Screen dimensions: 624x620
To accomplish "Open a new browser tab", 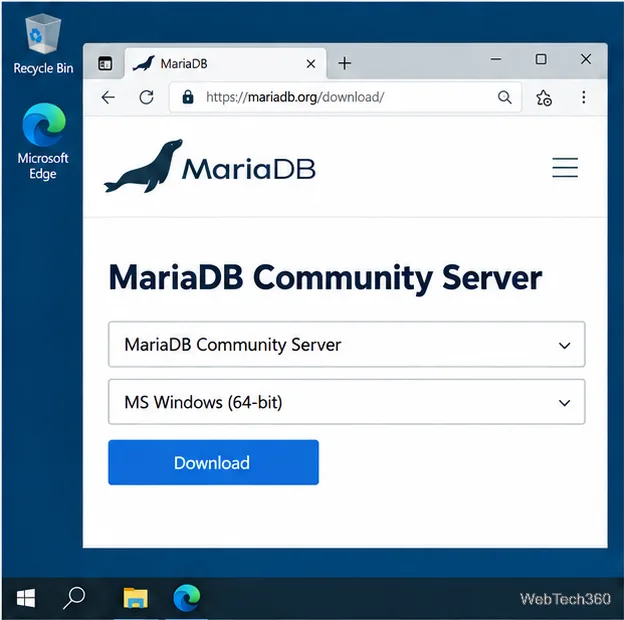I will tap(345, 63).
